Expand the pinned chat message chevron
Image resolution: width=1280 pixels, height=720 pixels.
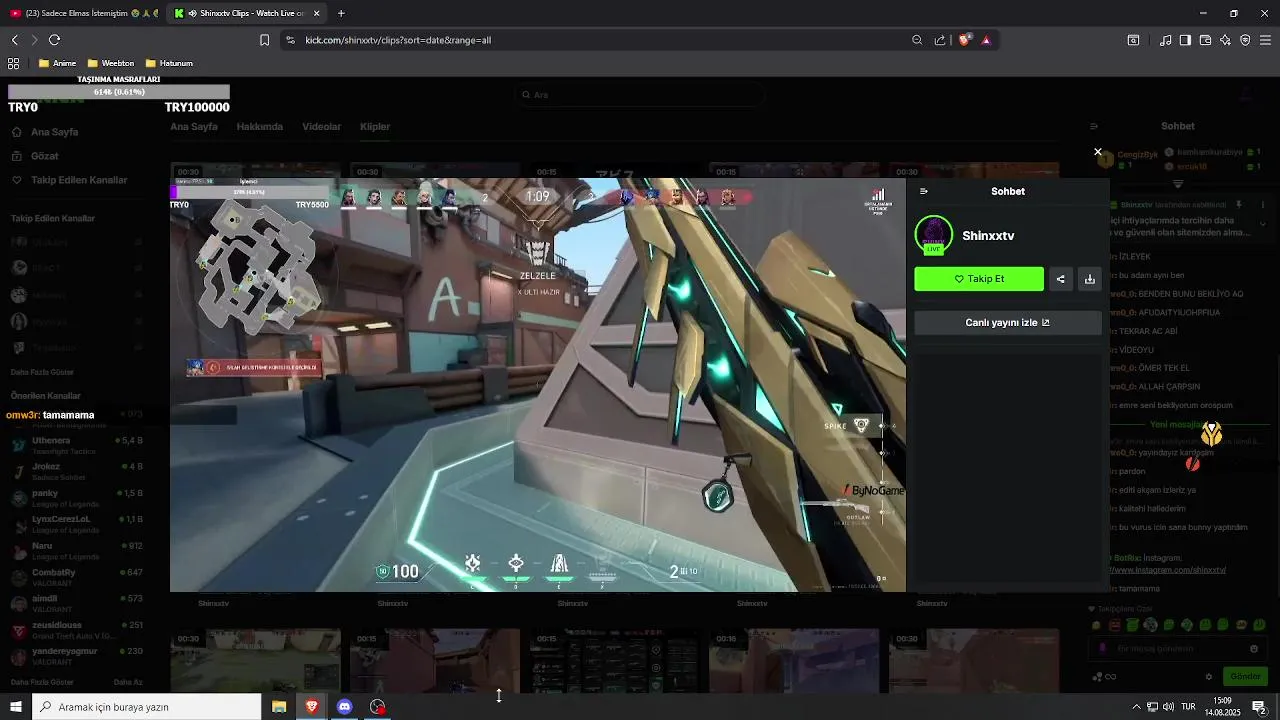(1262, 224)
